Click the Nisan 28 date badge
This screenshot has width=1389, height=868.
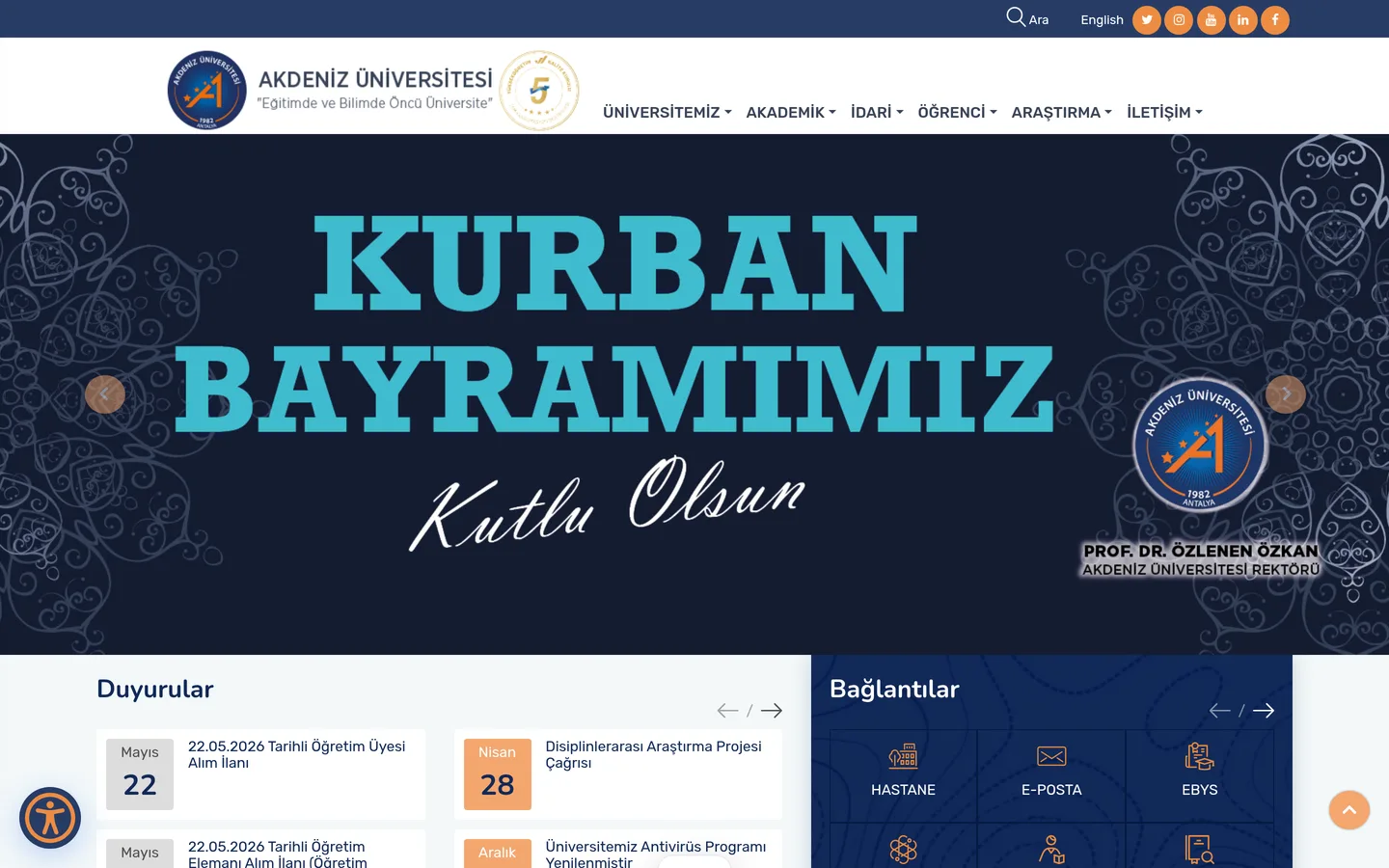pos(498,773)
